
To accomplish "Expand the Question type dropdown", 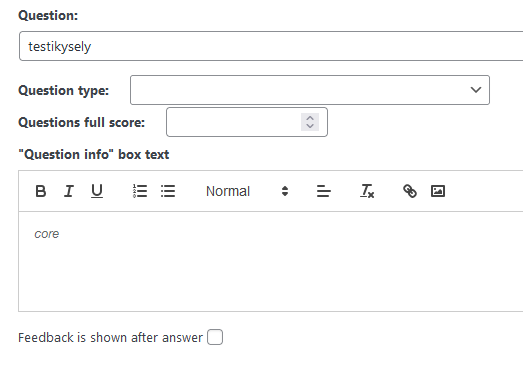I will [310, 90].
